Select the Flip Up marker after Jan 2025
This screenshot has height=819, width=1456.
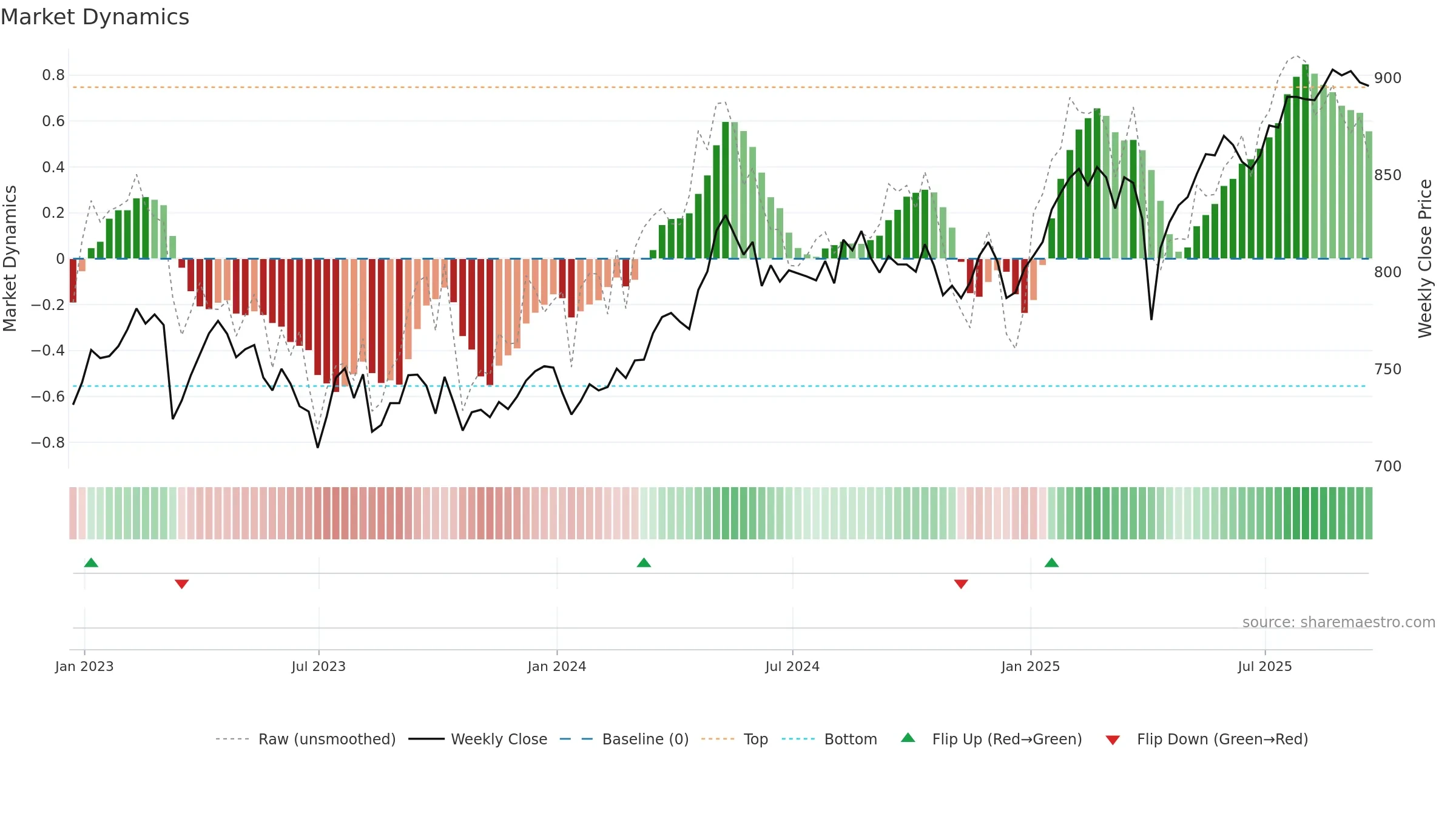(1051, 562)
